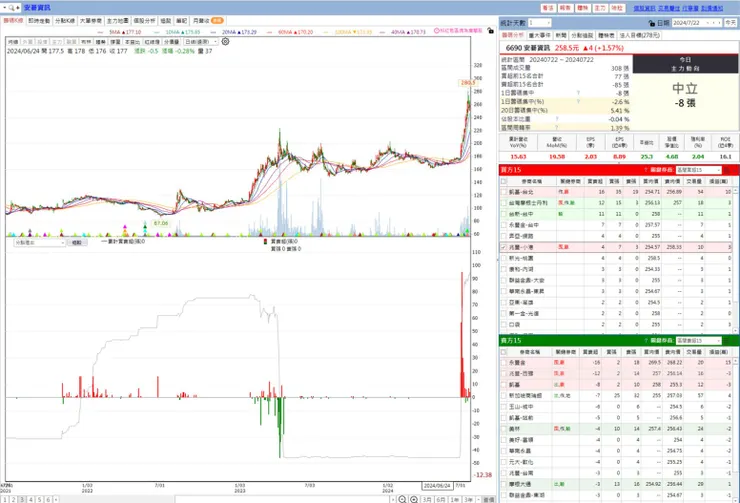Click the red 主力 button at top right
This screenshot has width=740, height=503.
click(600, 8)
